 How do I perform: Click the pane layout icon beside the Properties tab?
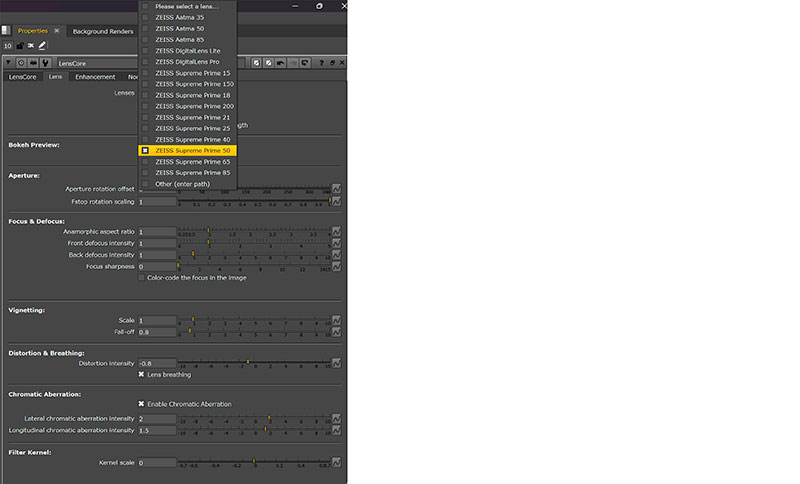6,31
